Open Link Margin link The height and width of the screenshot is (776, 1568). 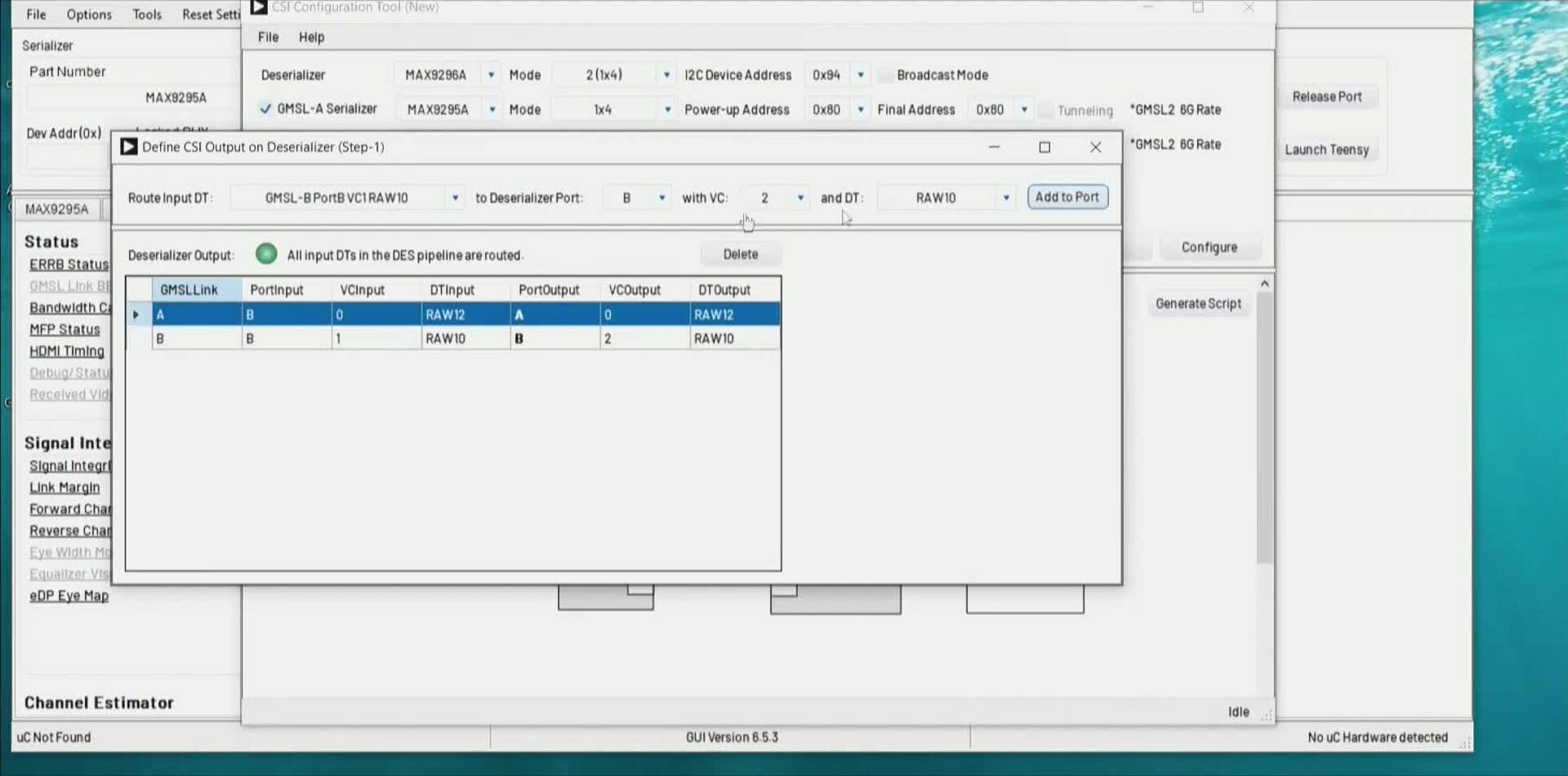[x=65, y=487]
